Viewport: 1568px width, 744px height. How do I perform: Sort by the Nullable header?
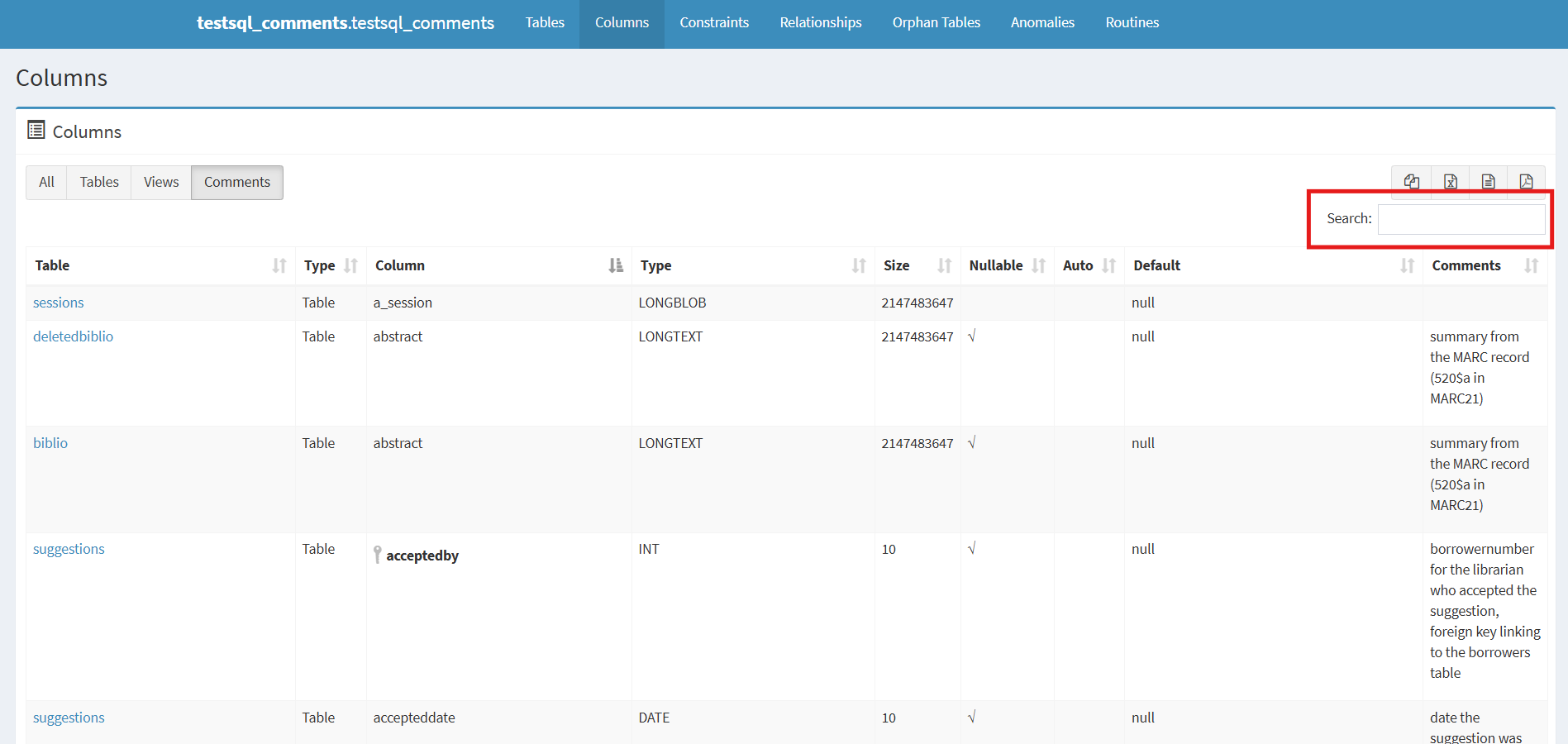(1007, 265)
